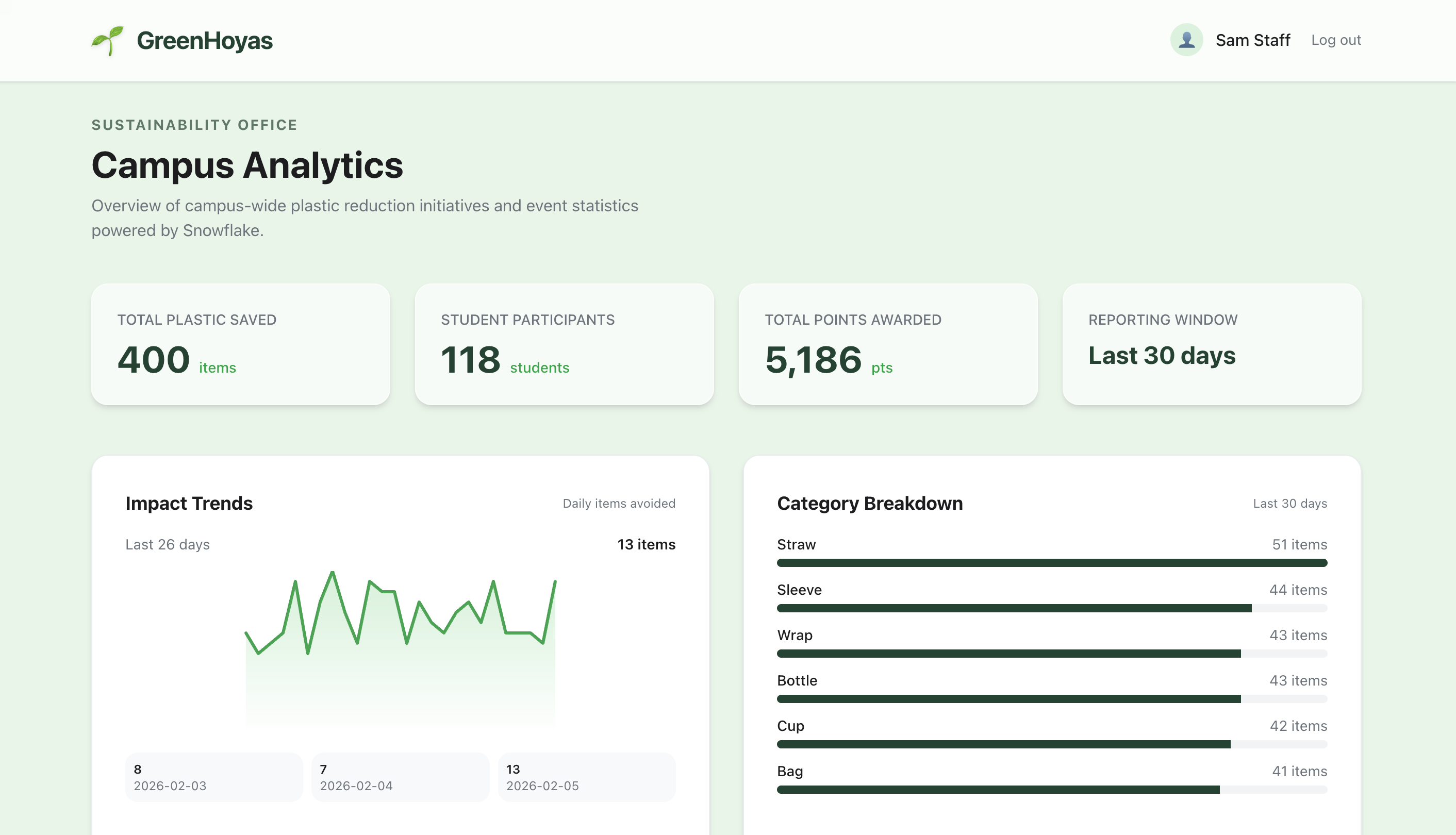Select the Total Points Awarded card

[887, 344]
